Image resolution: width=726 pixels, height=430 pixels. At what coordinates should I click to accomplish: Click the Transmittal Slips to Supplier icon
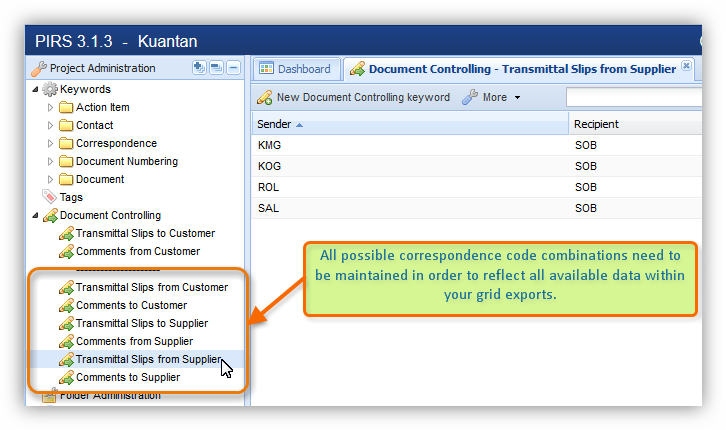click(66, 324)
